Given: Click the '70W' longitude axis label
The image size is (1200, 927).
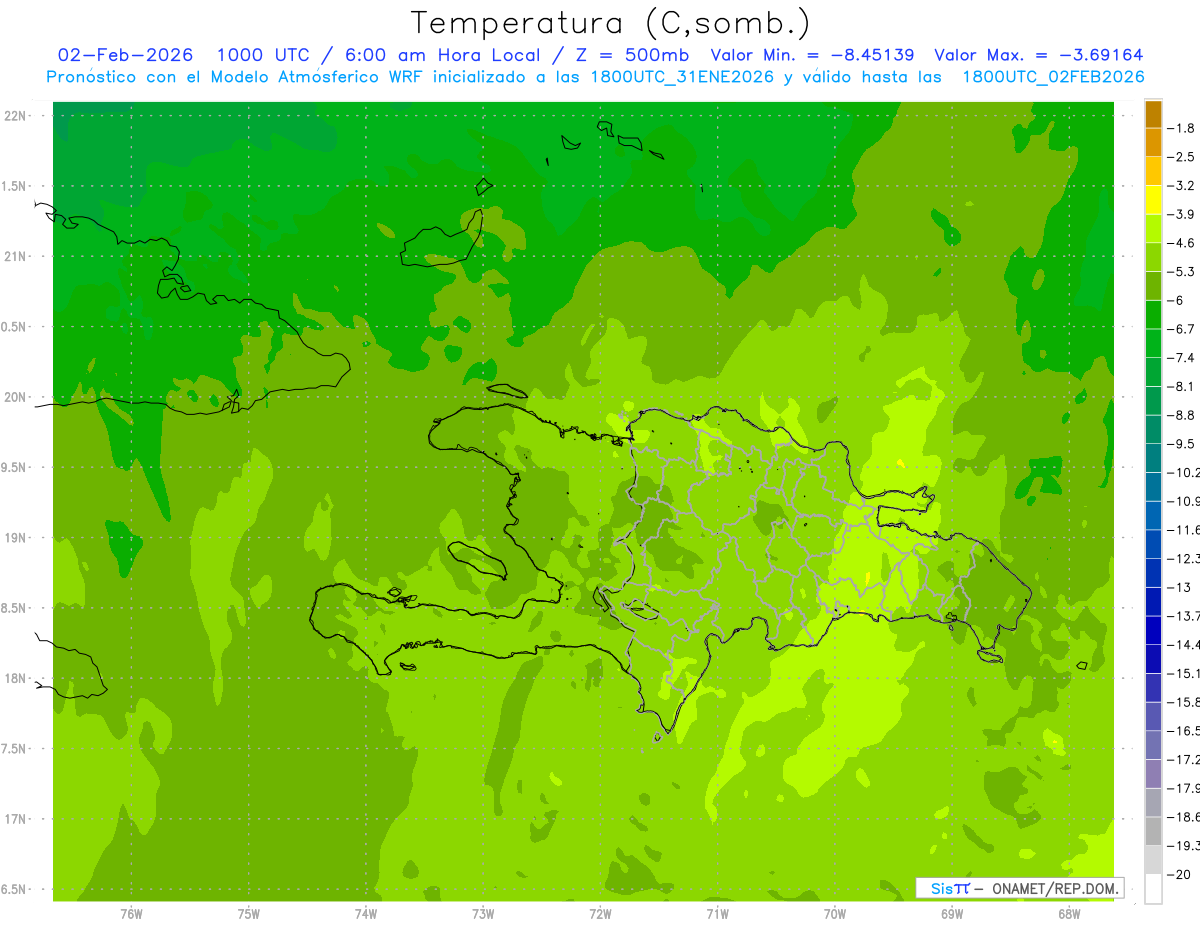Looking at the screenshot, I should (x=835, y=914).
